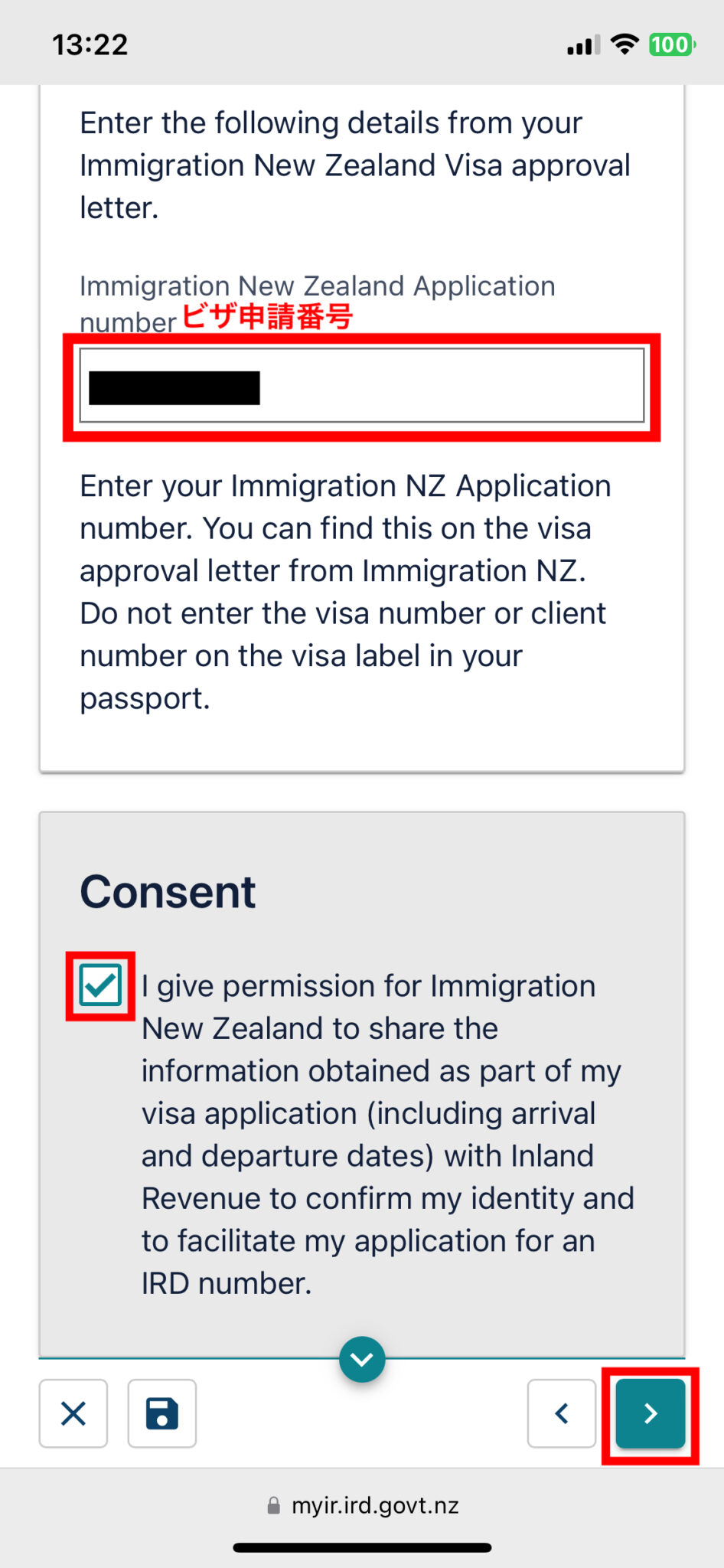This screenshot has width=724, height=1568.
Task: Click the 'Immigration New Zealand Application number' label
Action: pyautogui.click(x=317, y=287)
